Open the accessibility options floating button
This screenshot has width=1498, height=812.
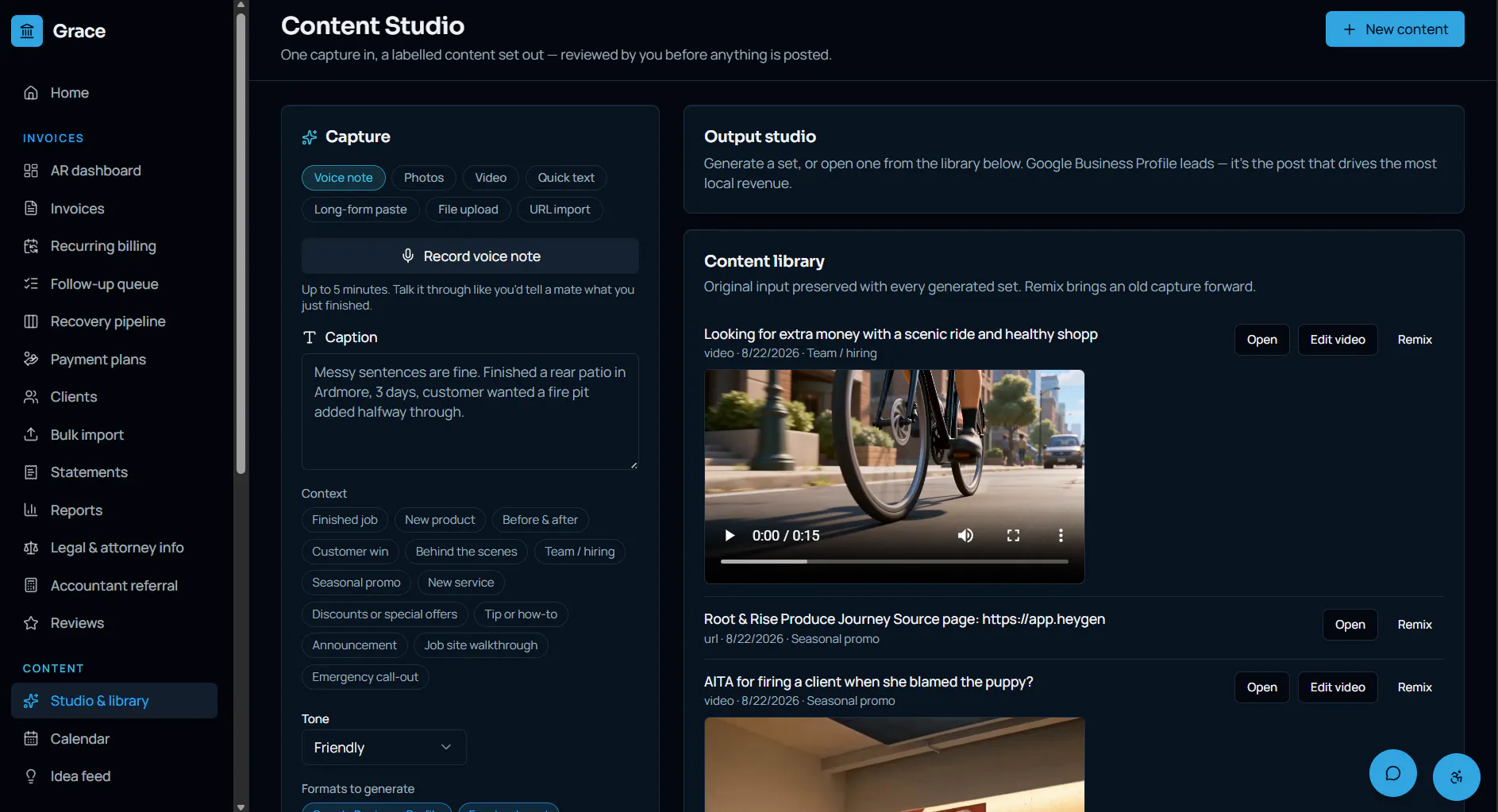pyautogui.click(x=1456, y=777)
